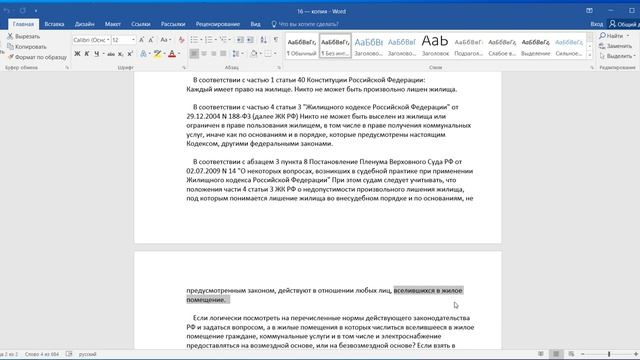Copy selection with Копировать
This screenshot has width=640, height=360.
point(27,47)
